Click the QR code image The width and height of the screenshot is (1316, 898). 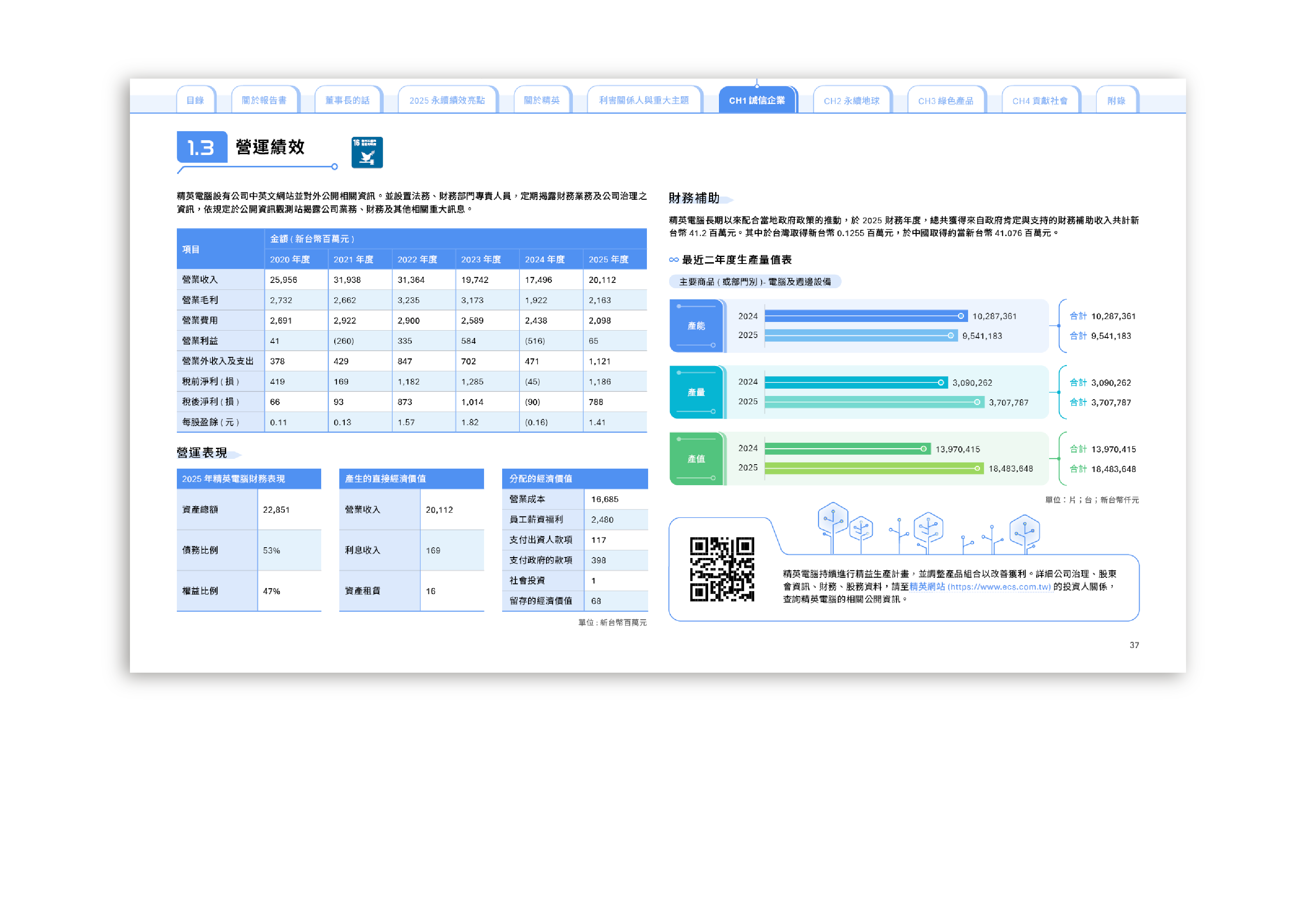722,569
